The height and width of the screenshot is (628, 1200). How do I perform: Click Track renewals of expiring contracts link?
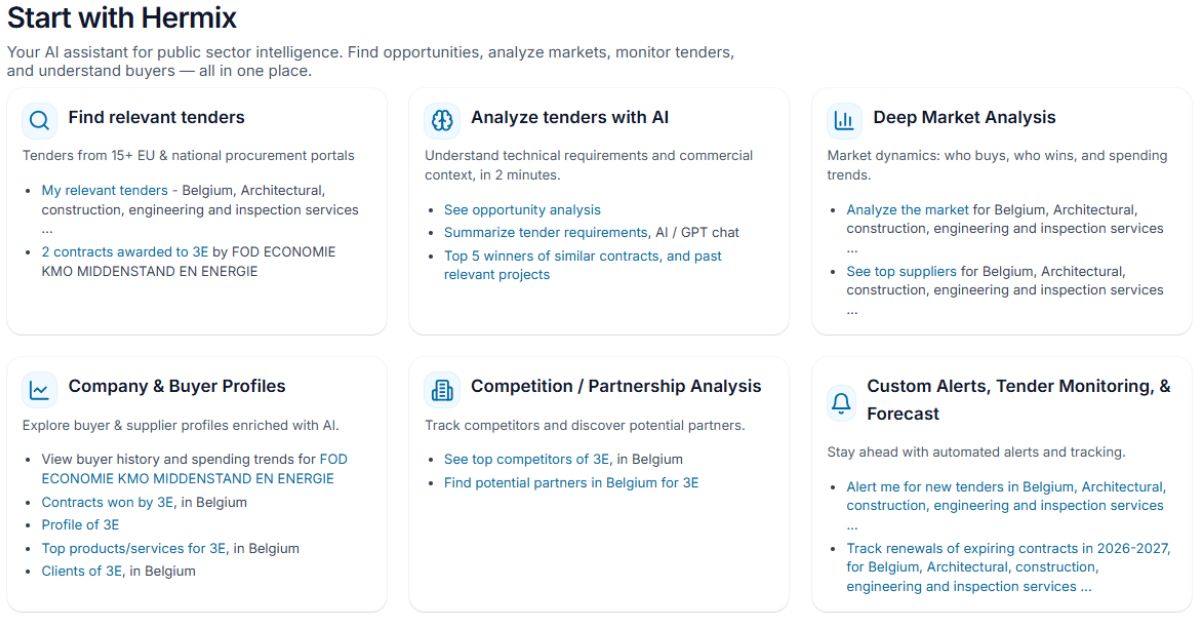[x=1008, y=548]
